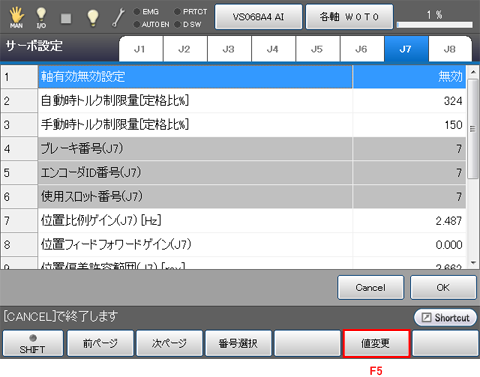The height and width of the screenshot is (377, 480).
Task: Click the gray stop square icon
Action: coord(66,18)
